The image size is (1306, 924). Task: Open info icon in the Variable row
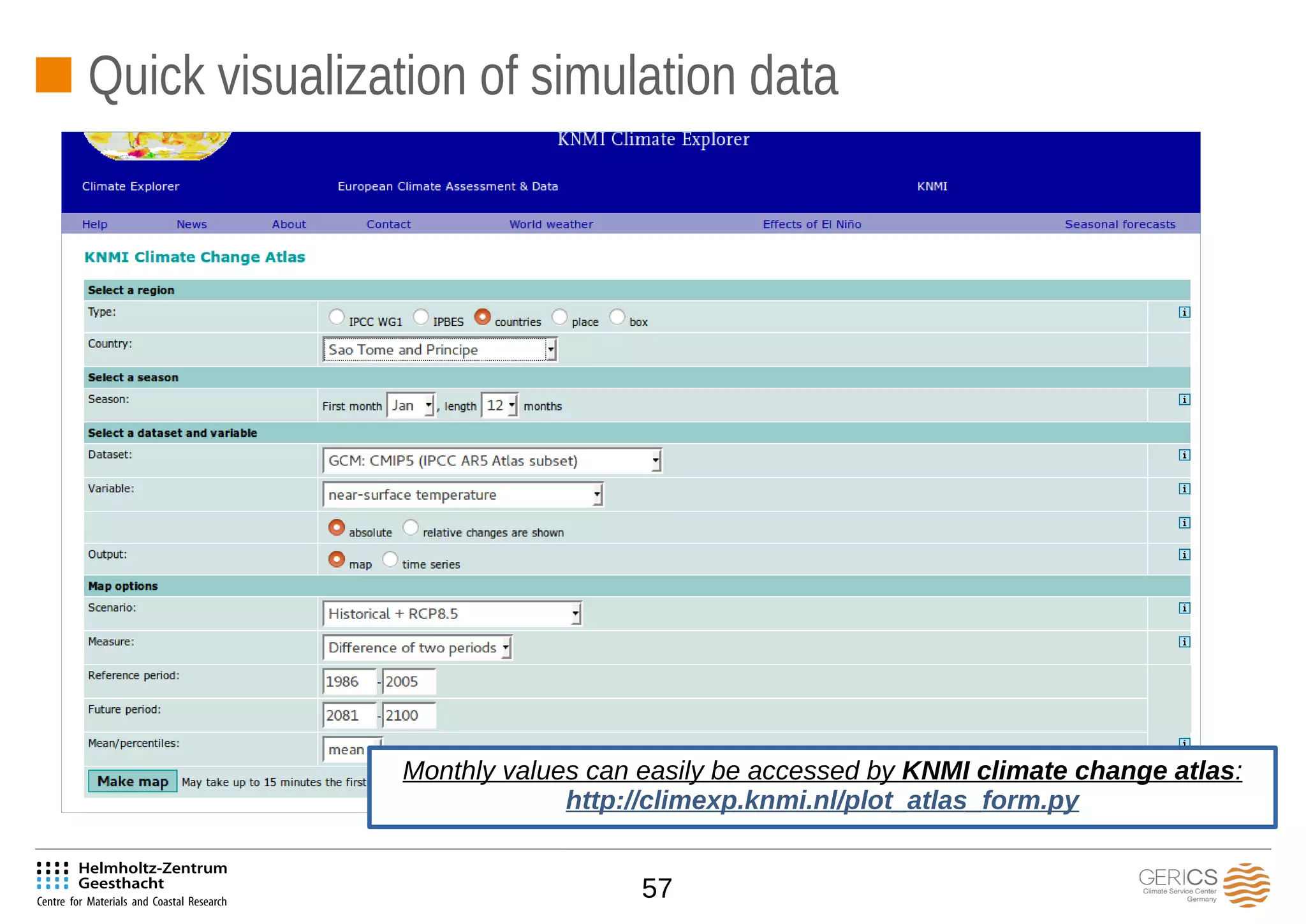coord(1184,489)
